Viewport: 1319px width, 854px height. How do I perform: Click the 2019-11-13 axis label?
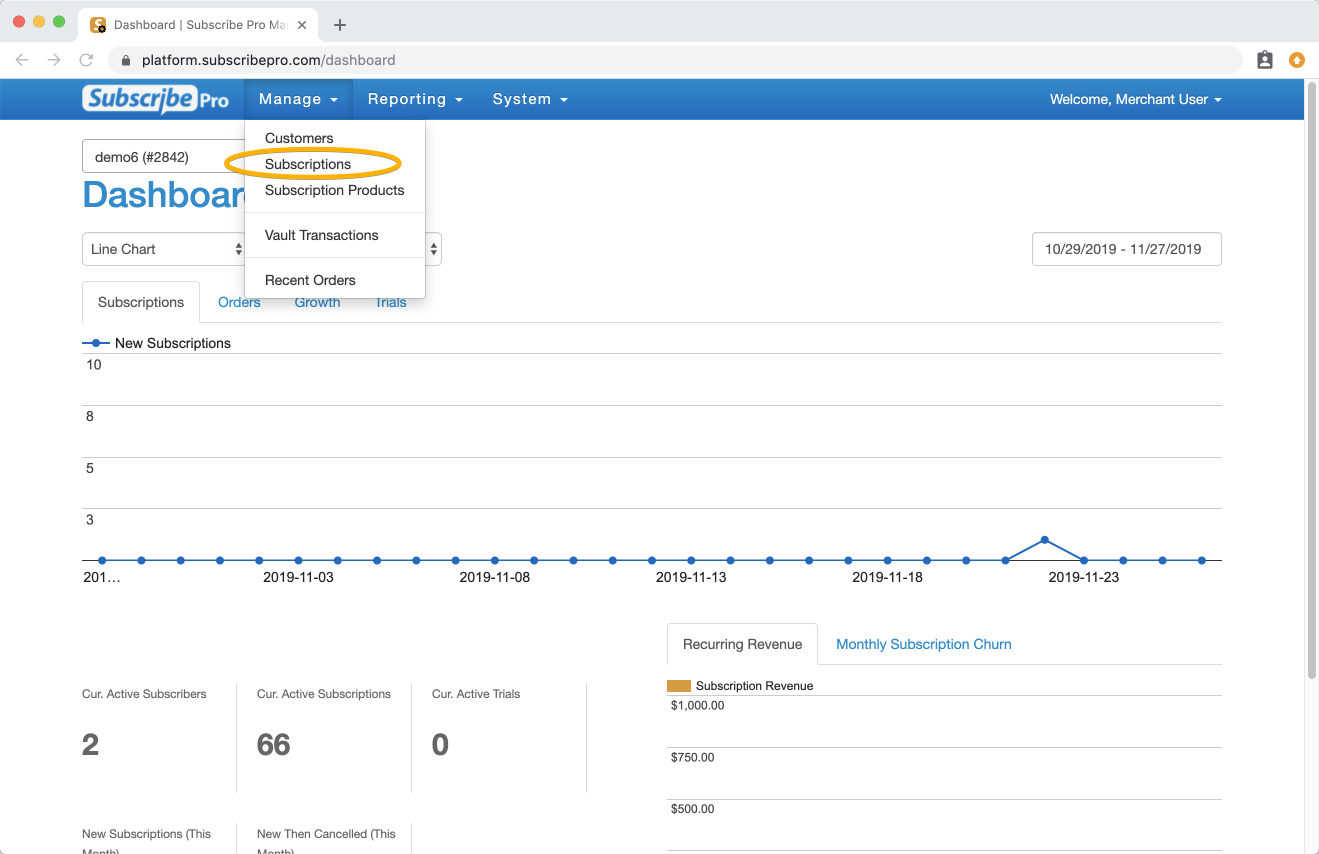pyautogui.click(x=691, y=577)
